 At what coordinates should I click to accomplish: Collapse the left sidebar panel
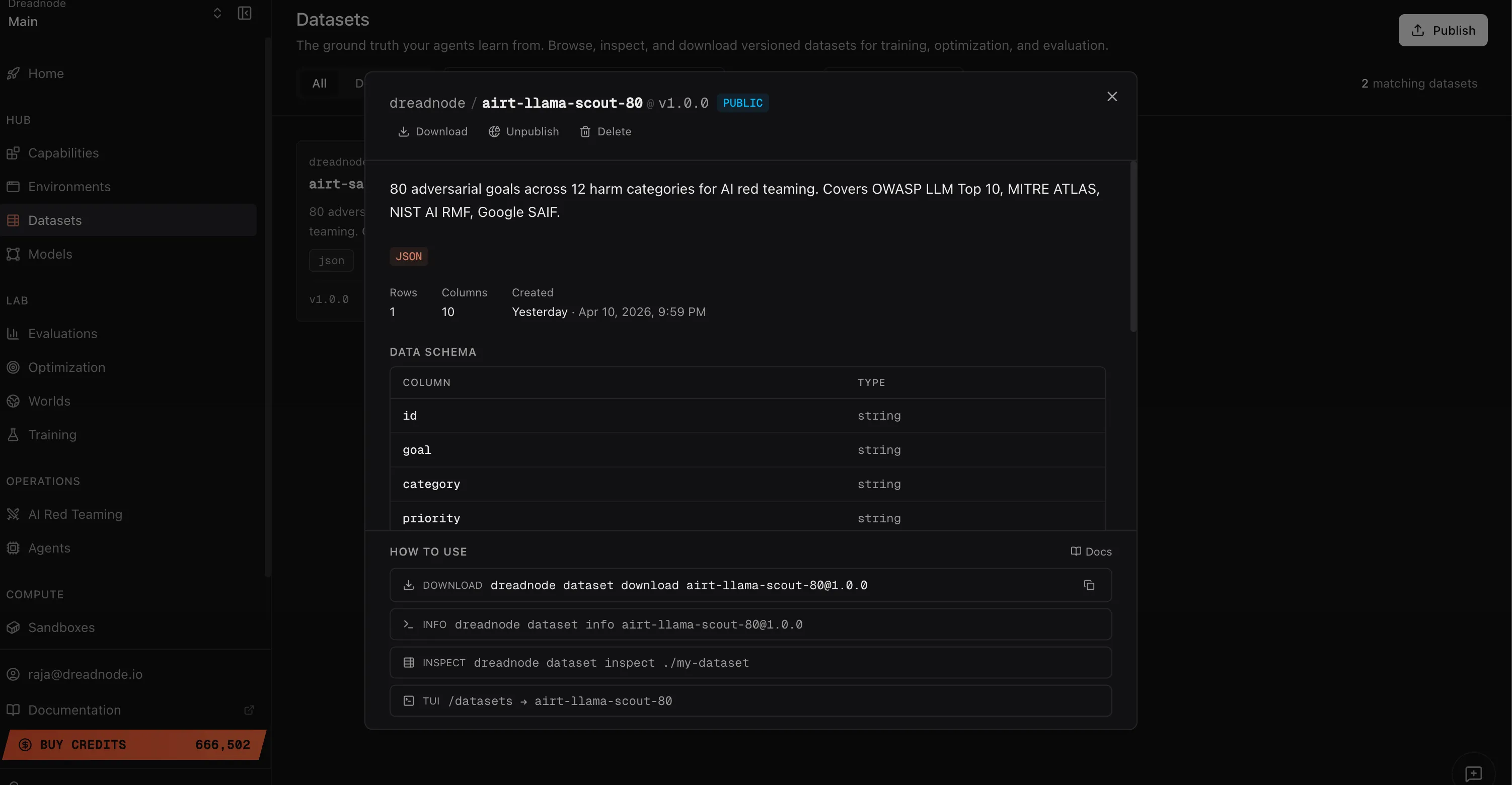pyautogui.click(x=245, y=13)
